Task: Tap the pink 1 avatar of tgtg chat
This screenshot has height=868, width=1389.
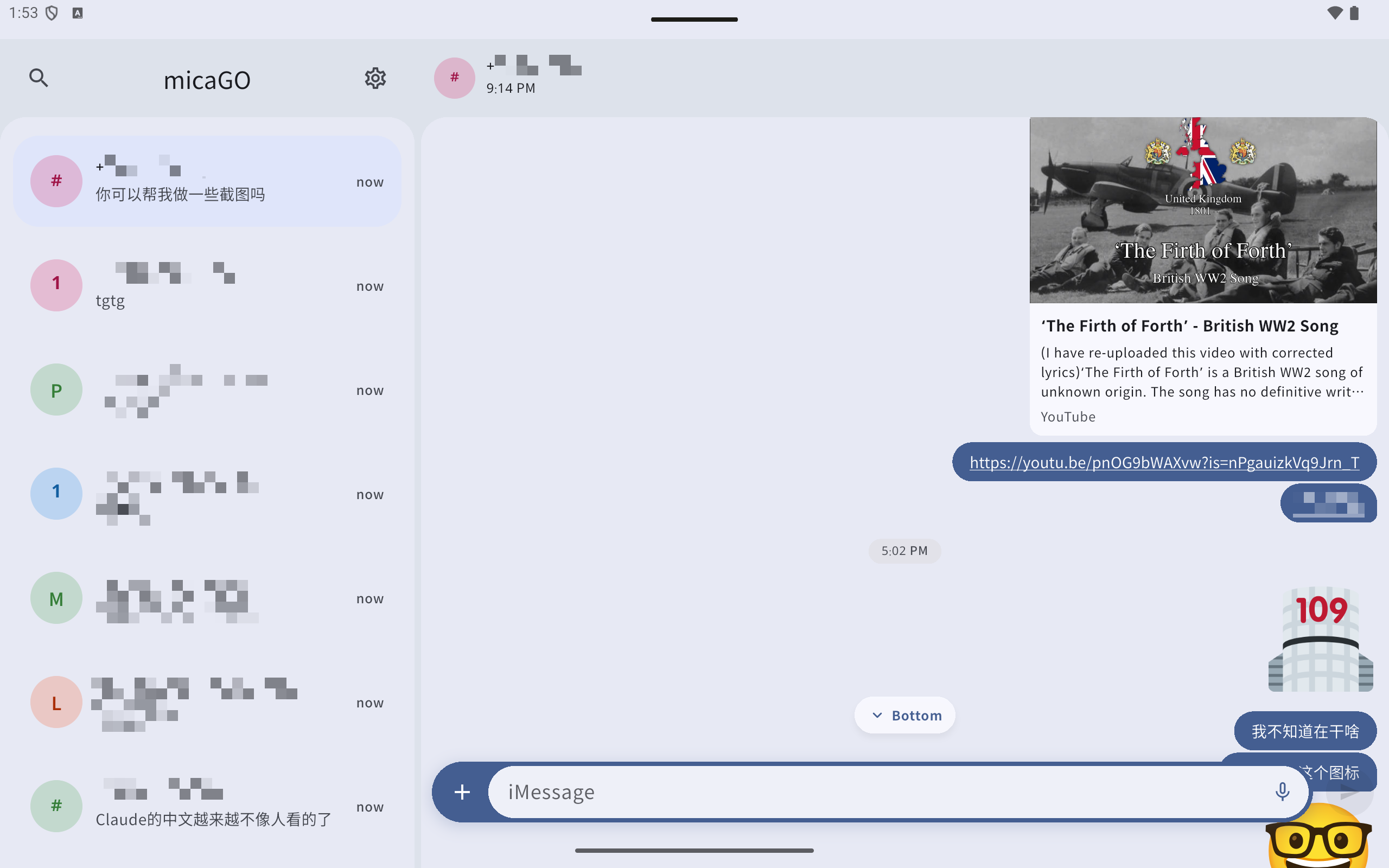Action: point(56,285)
